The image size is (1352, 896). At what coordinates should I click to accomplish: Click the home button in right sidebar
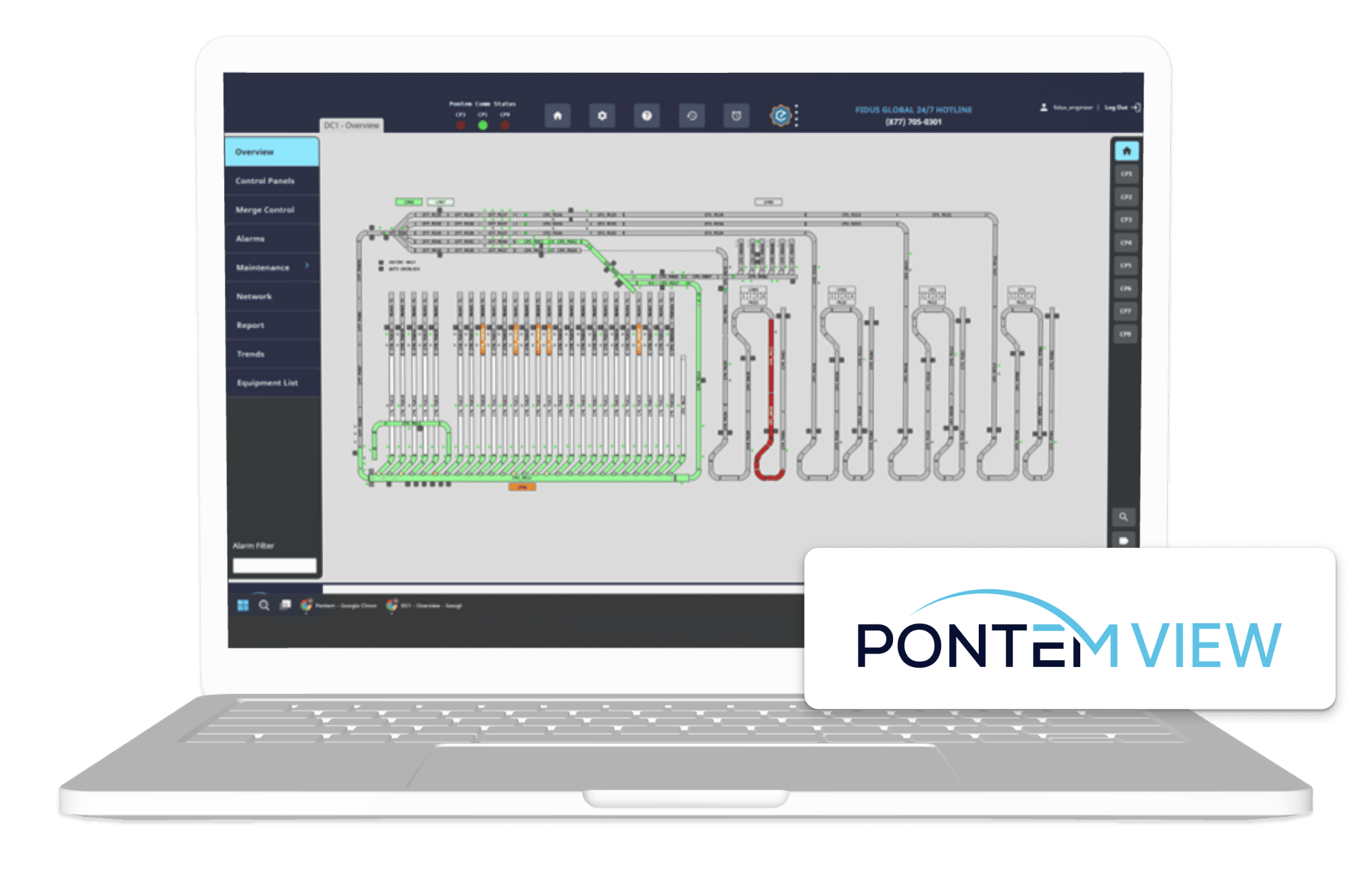tap(1126, 151)
